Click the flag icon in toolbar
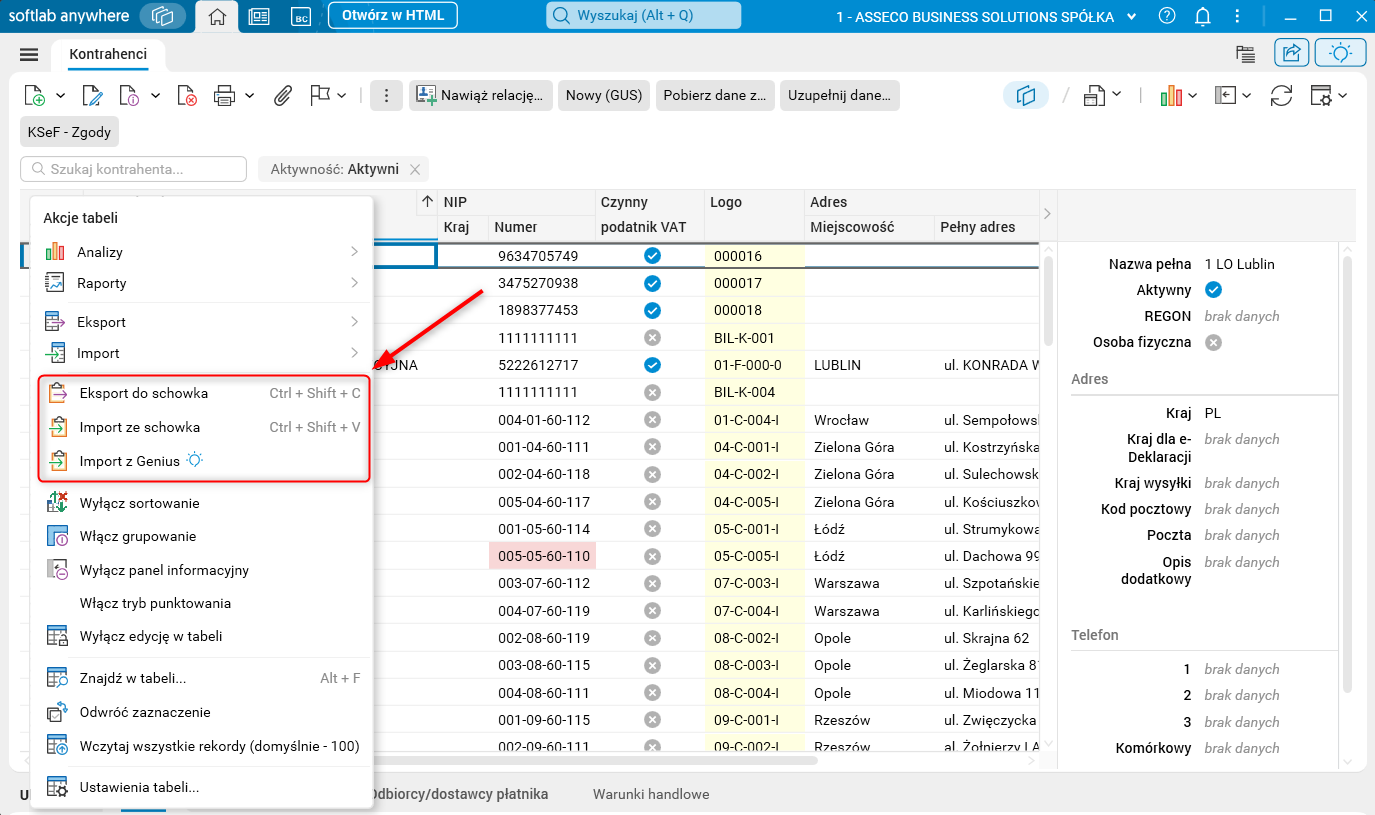Viewport: 1375px width, 815px height. tap(320, 95)
